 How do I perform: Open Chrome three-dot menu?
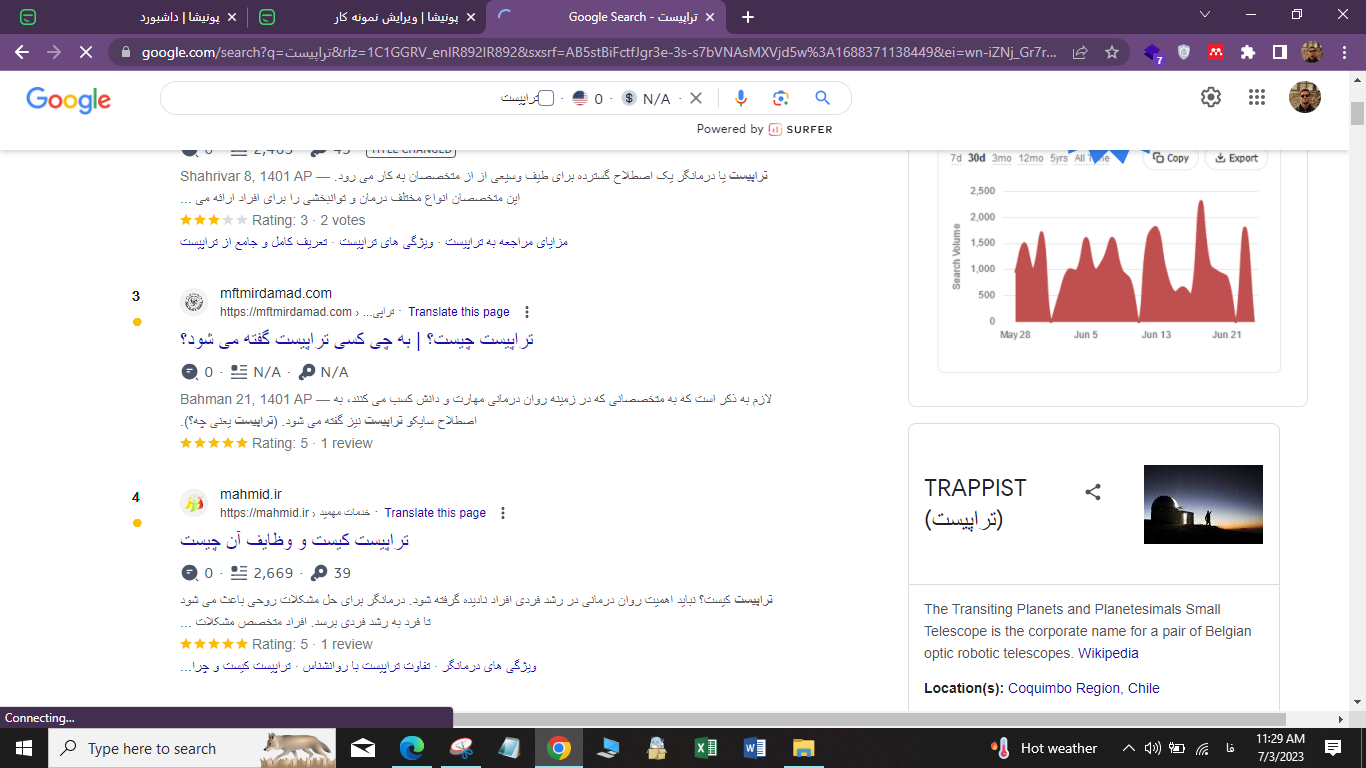pos(1344,52)
